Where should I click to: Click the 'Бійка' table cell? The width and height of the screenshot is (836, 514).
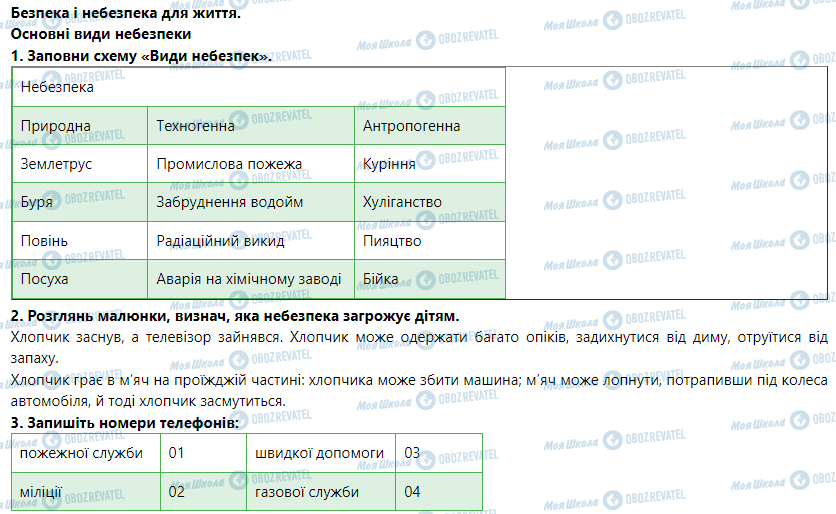point(430,279)
